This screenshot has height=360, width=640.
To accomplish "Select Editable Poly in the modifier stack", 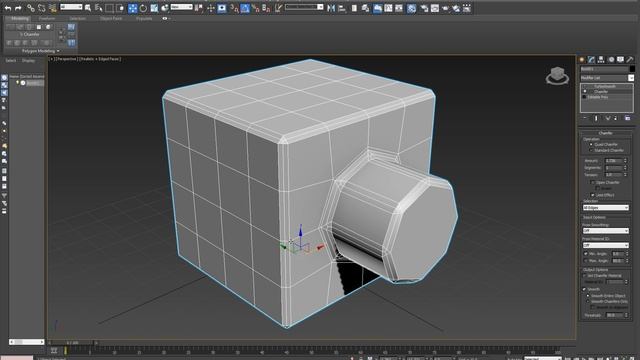I will tap(598, 97).
